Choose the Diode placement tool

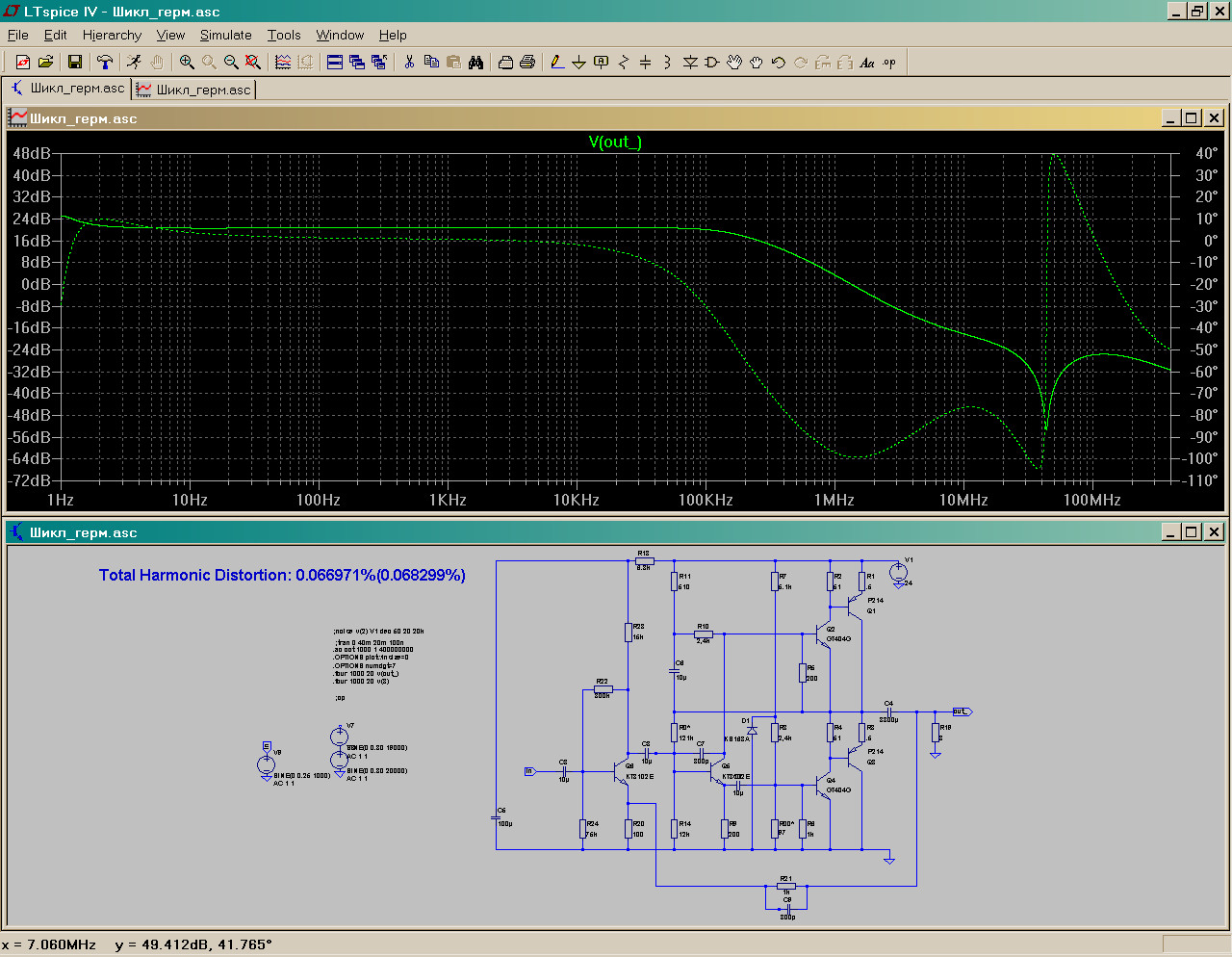[690, 63]
